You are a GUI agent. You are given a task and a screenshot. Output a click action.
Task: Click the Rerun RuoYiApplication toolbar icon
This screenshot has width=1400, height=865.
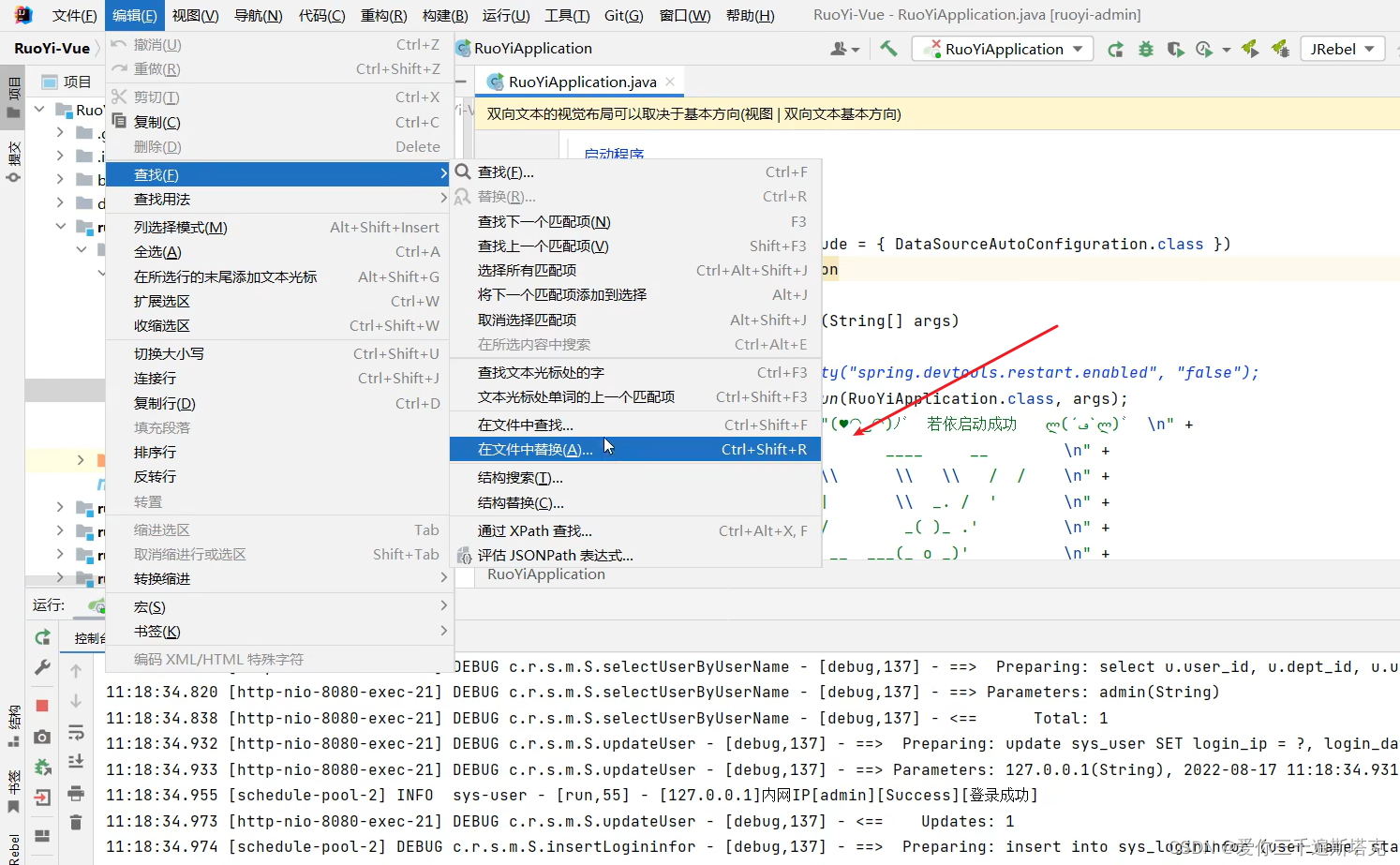[1115, 50]
